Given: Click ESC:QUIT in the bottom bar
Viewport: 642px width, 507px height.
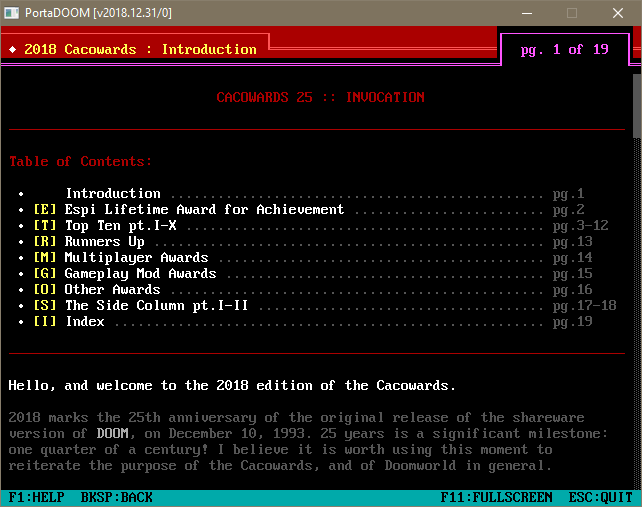Looking at the screenshot, I should (600, 498).
